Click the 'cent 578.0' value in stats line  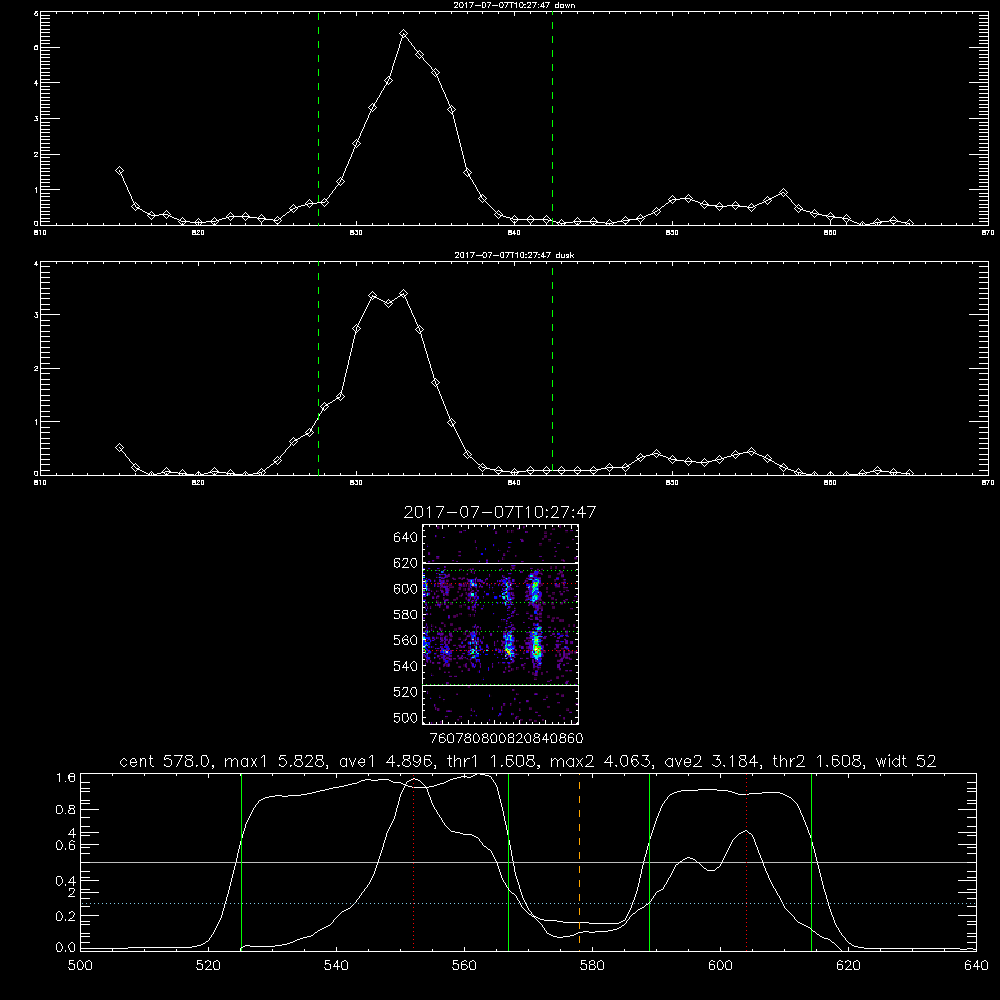(167, 761)
